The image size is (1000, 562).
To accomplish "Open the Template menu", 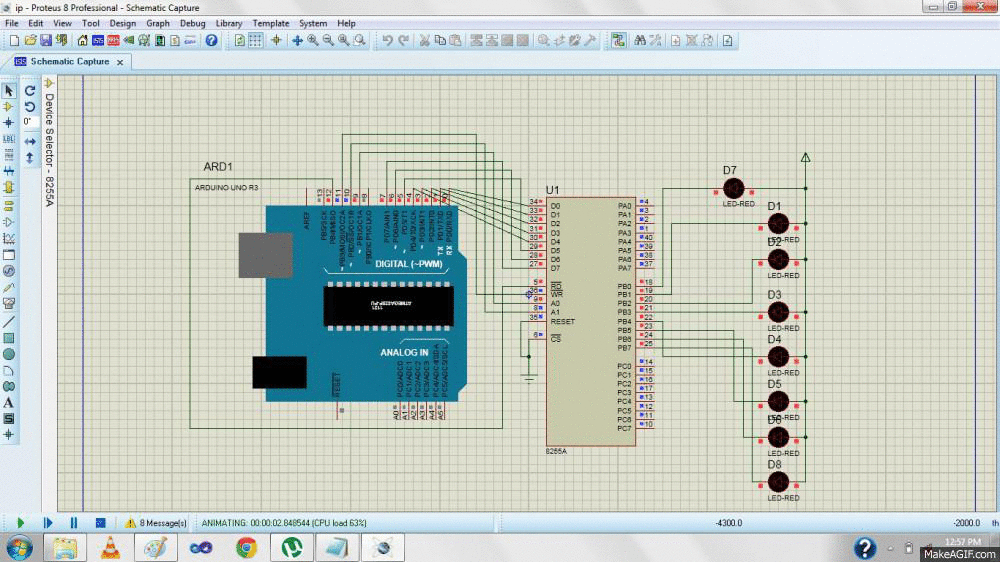I will [x=270, y=23].
